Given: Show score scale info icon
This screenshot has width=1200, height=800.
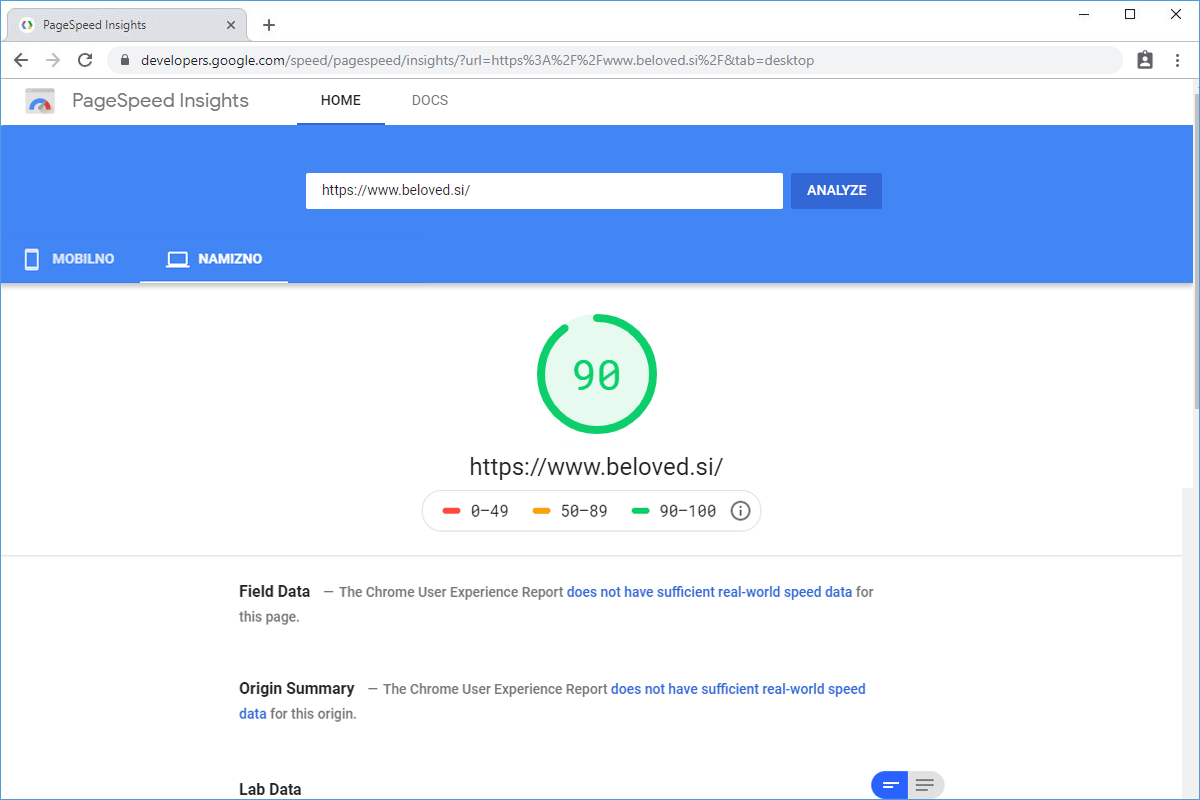Looking at the screenshot, I should 740,511.
